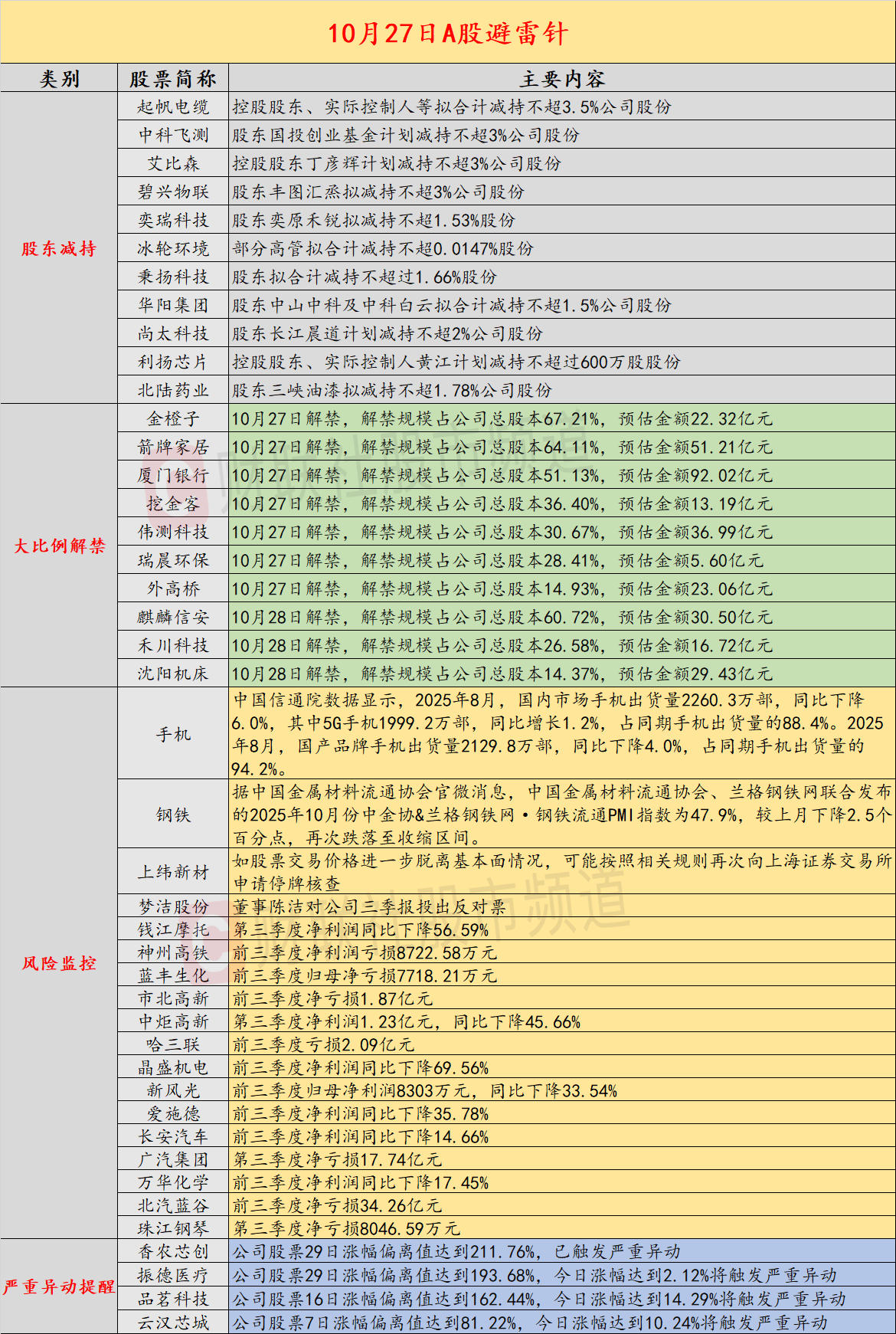Select stock name "上纬新材"

click(x=173, y=873)
